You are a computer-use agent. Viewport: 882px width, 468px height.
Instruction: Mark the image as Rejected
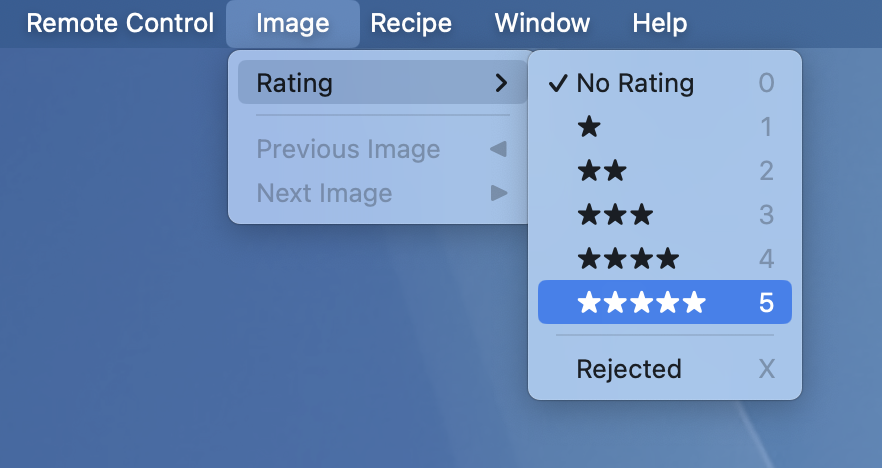[629, 369]
